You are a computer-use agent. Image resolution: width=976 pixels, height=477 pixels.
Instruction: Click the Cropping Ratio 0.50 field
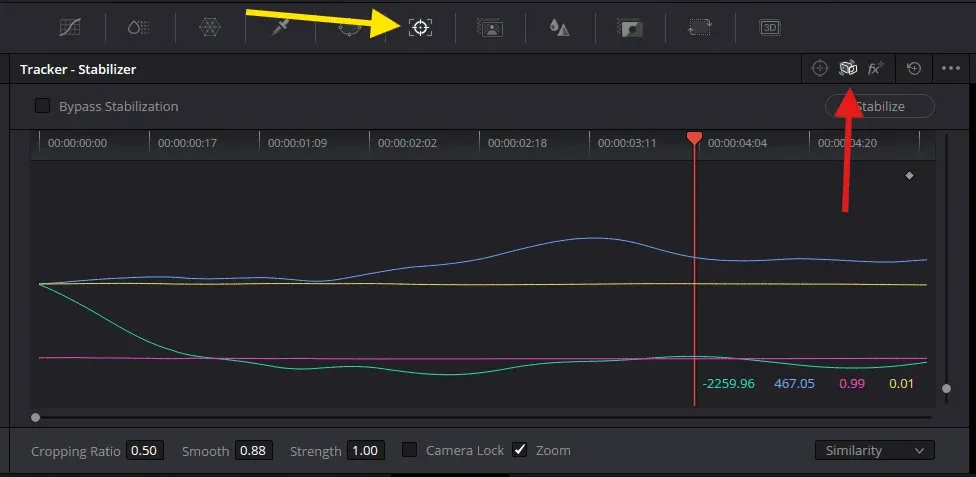point(145,450)
